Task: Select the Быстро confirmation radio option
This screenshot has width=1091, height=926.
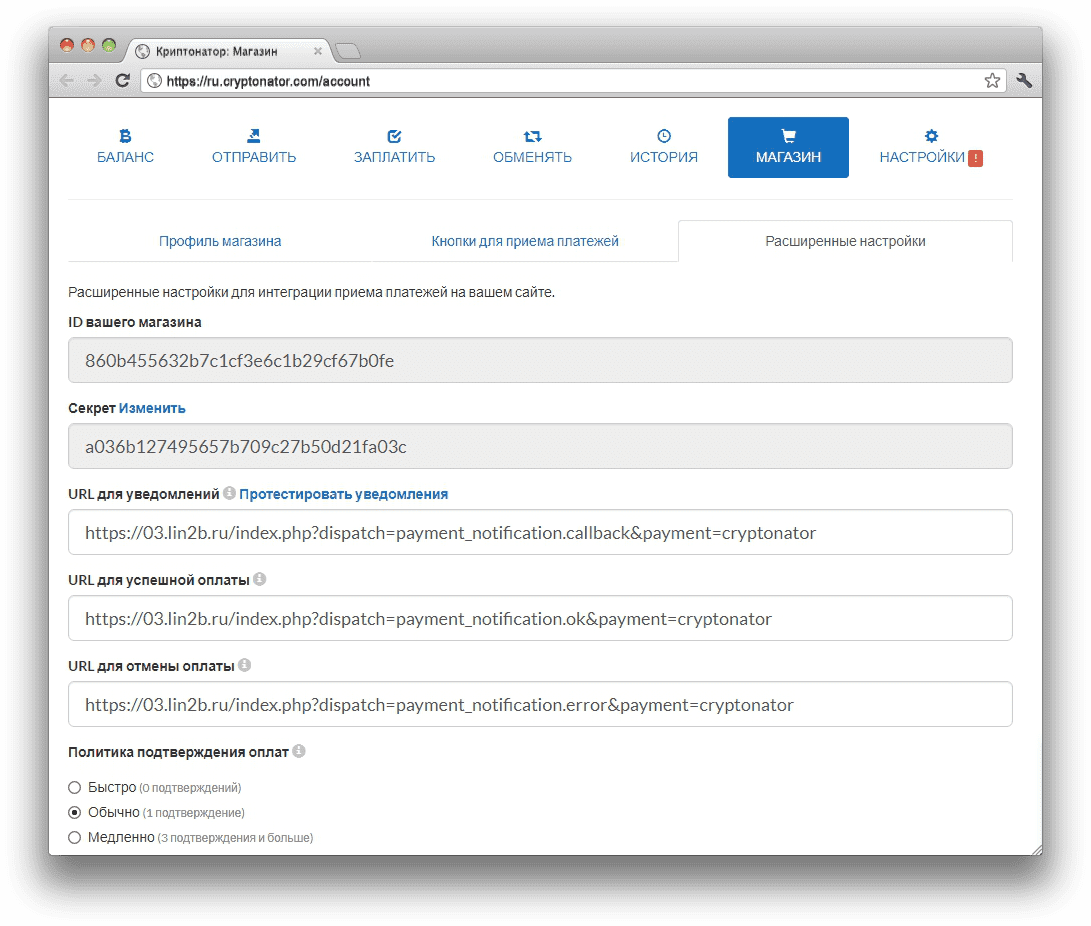Action: pos(74,788)
